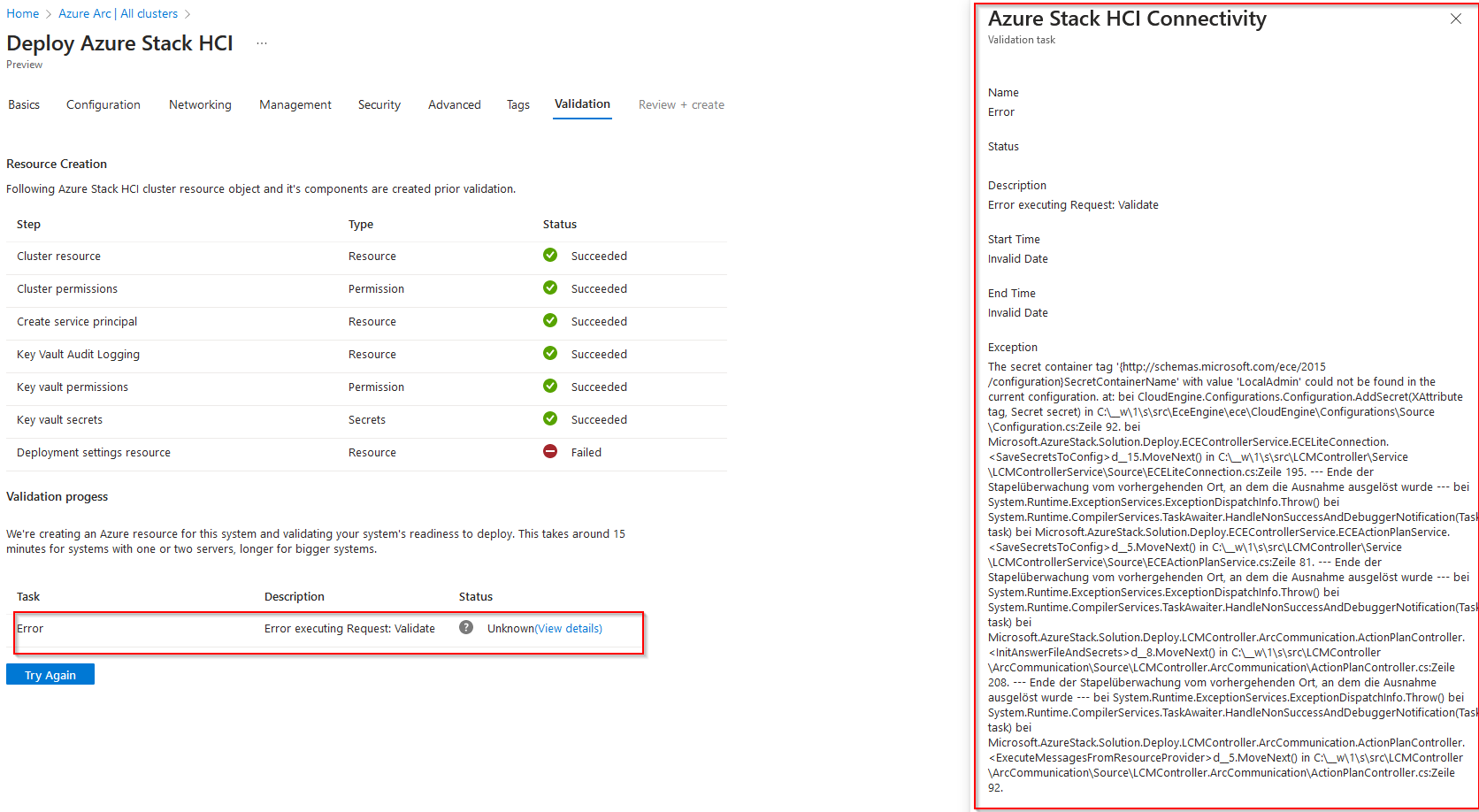Switch to the Configuration tab
The image size is (1479, 812).
(x=103, y=104)
